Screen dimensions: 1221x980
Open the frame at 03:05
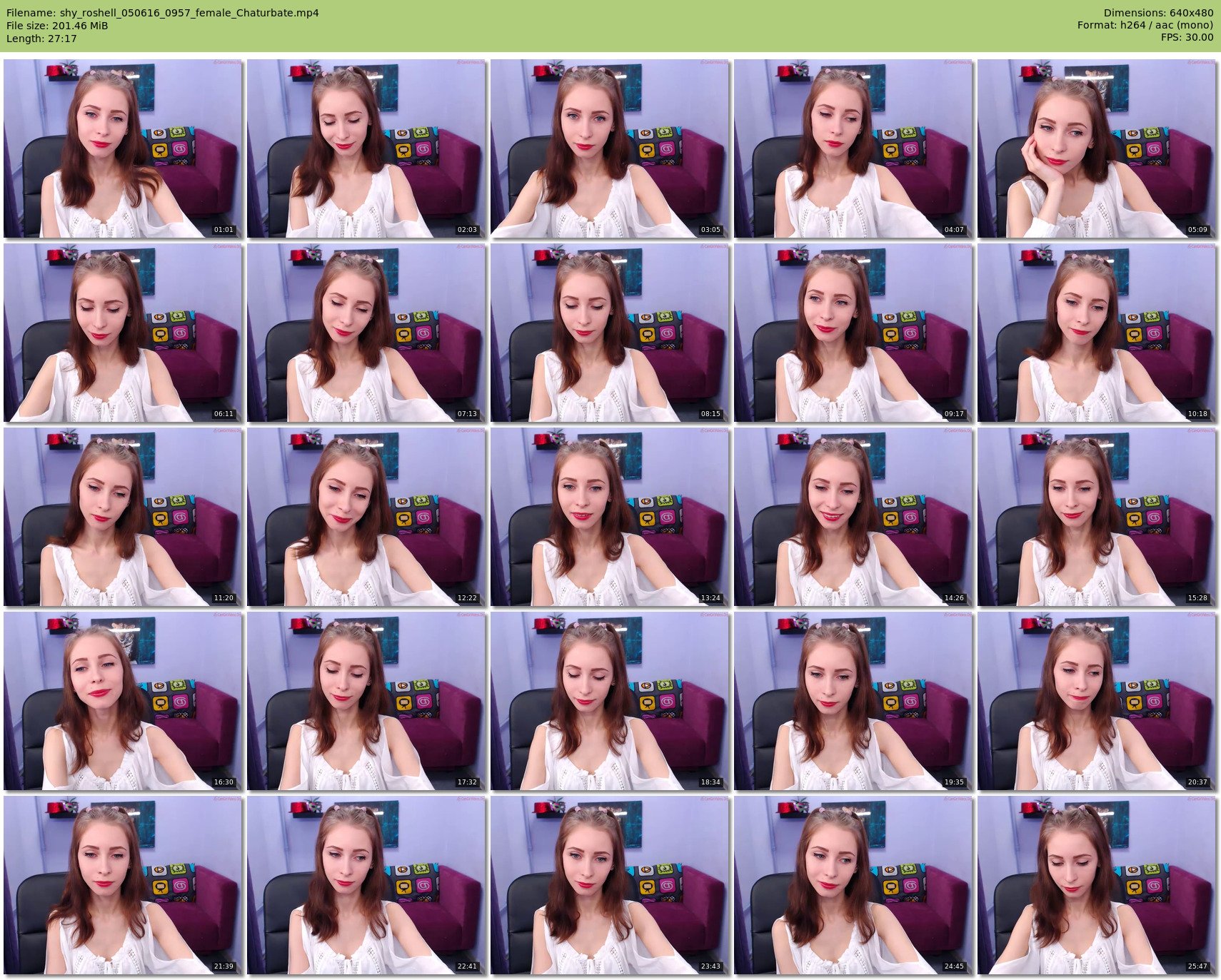point(610,148)
